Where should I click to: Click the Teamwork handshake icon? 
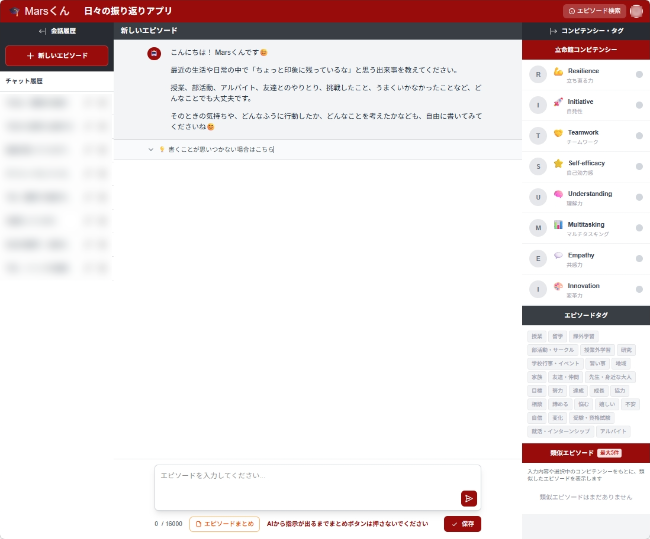pos(558,133)
